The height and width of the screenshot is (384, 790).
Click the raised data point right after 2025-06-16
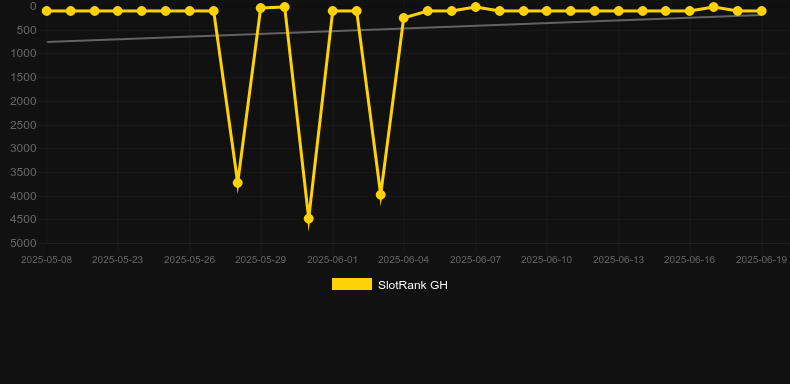[x=713, y=7]
